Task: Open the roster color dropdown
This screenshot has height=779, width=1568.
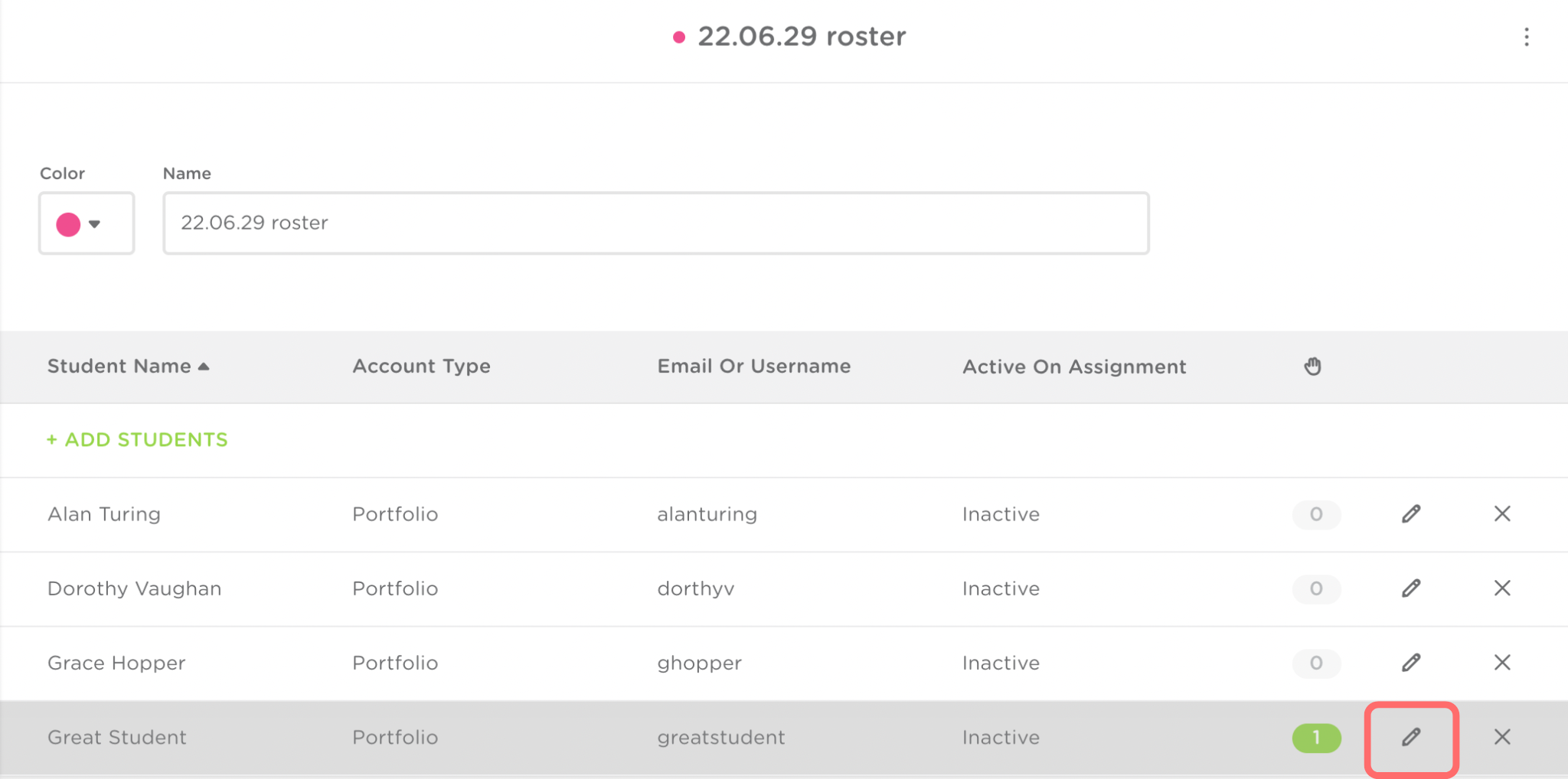Action: pyautogui.click(x=87, y=223)
